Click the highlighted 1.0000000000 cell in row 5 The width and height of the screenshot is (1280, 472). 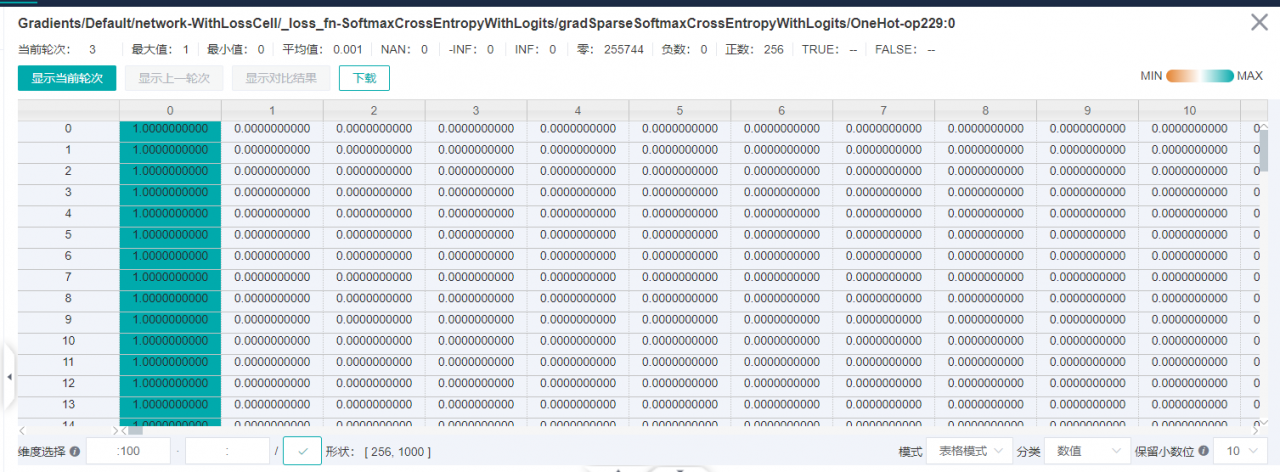click(170, 235)
